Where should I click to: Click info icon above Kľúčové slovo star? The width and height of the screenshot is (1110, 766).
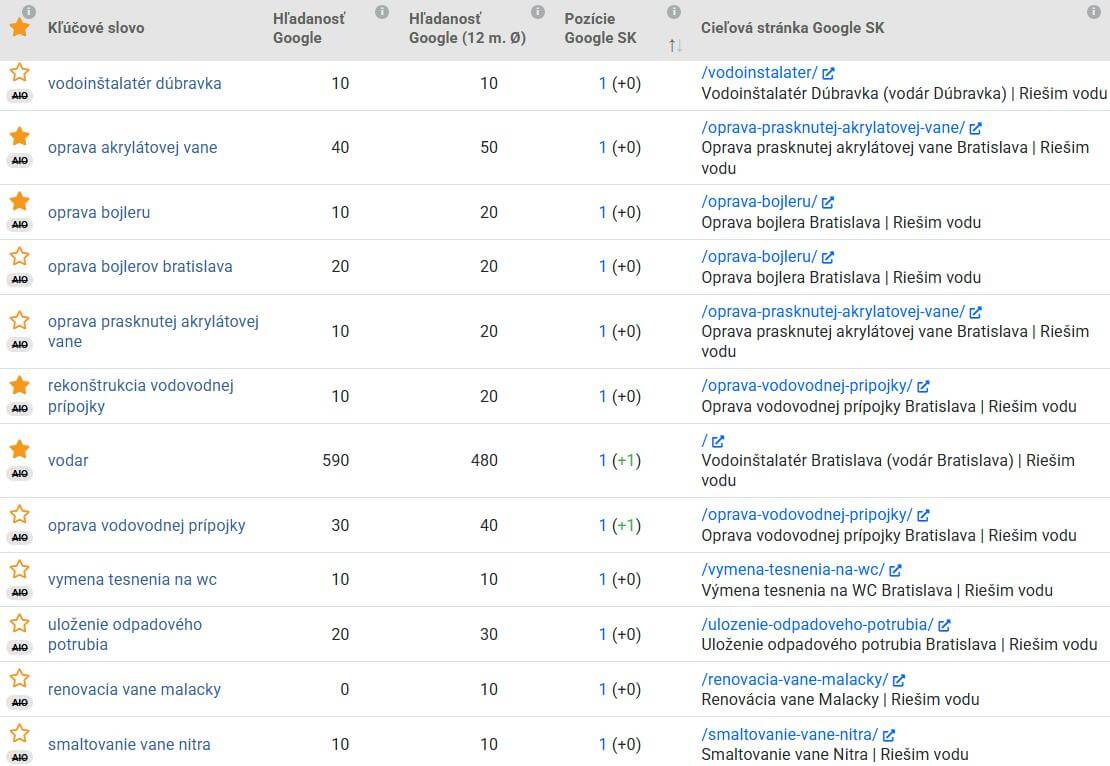click(x=29, y=12)
